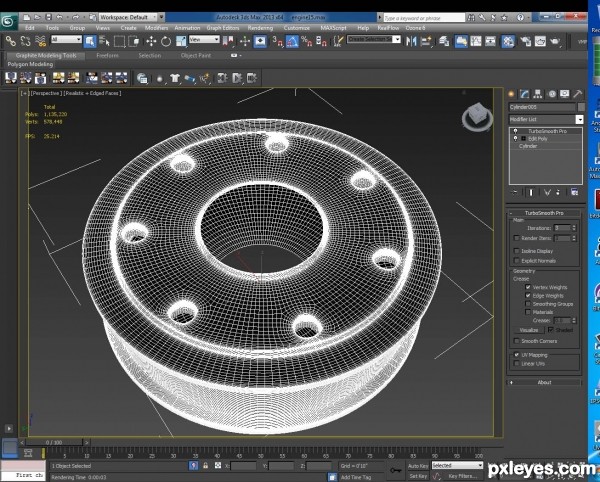Click the Align tool icon
Screen dimensions: 600x482
pyautogui.click(x=426, y=41)
